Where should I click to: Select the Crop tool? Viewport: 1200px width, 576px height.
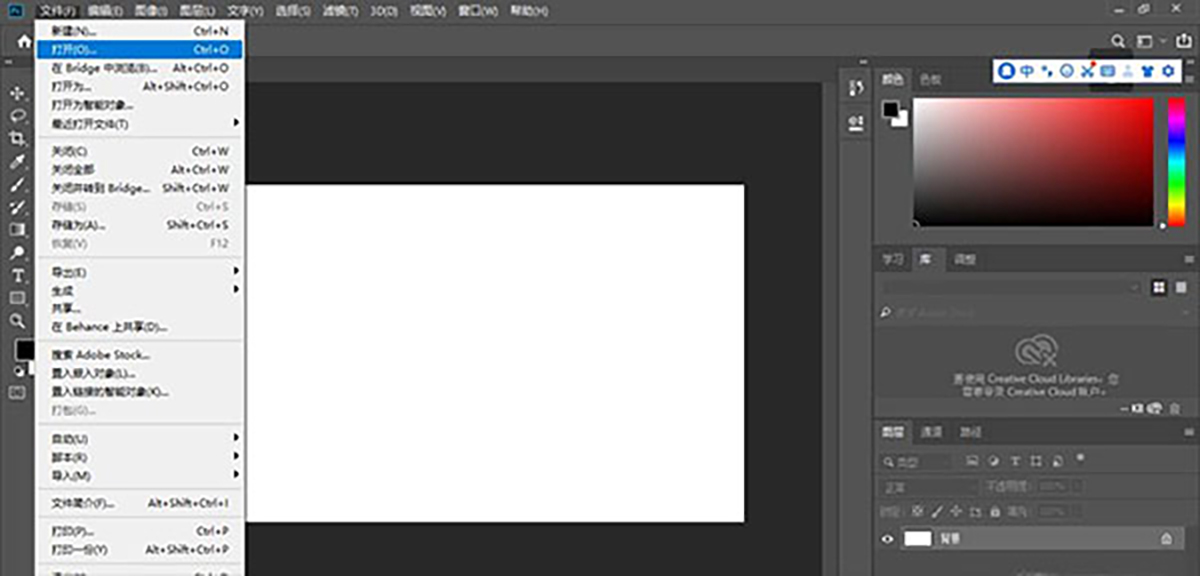tap(17, 139)
